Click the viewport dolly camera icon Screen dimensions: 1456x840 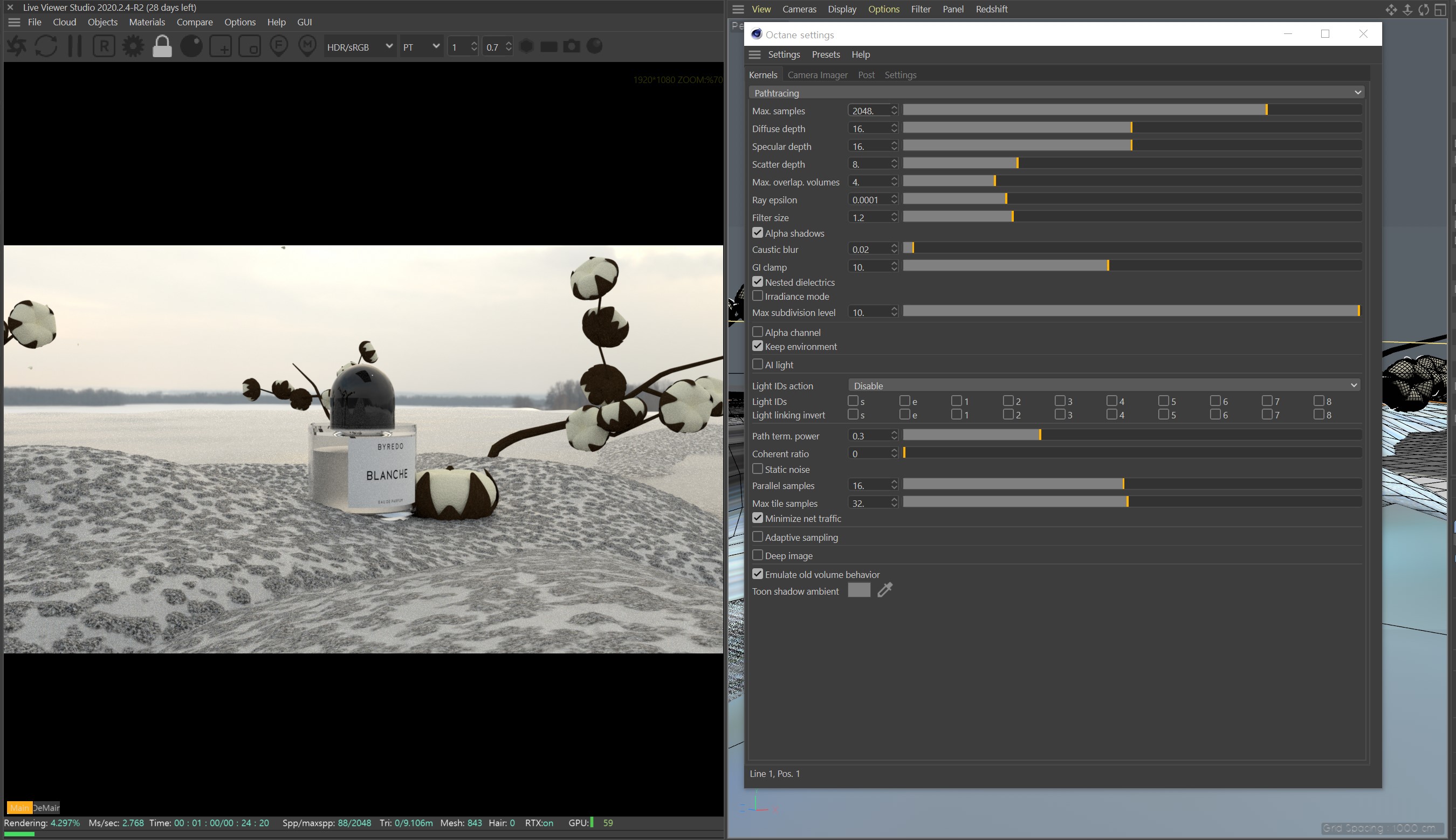click(1407, 10)
